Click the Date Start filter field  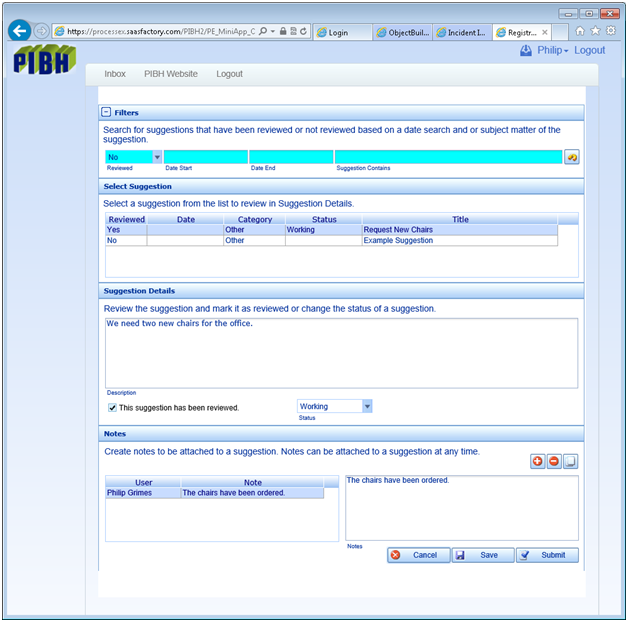tap(206, 157)
